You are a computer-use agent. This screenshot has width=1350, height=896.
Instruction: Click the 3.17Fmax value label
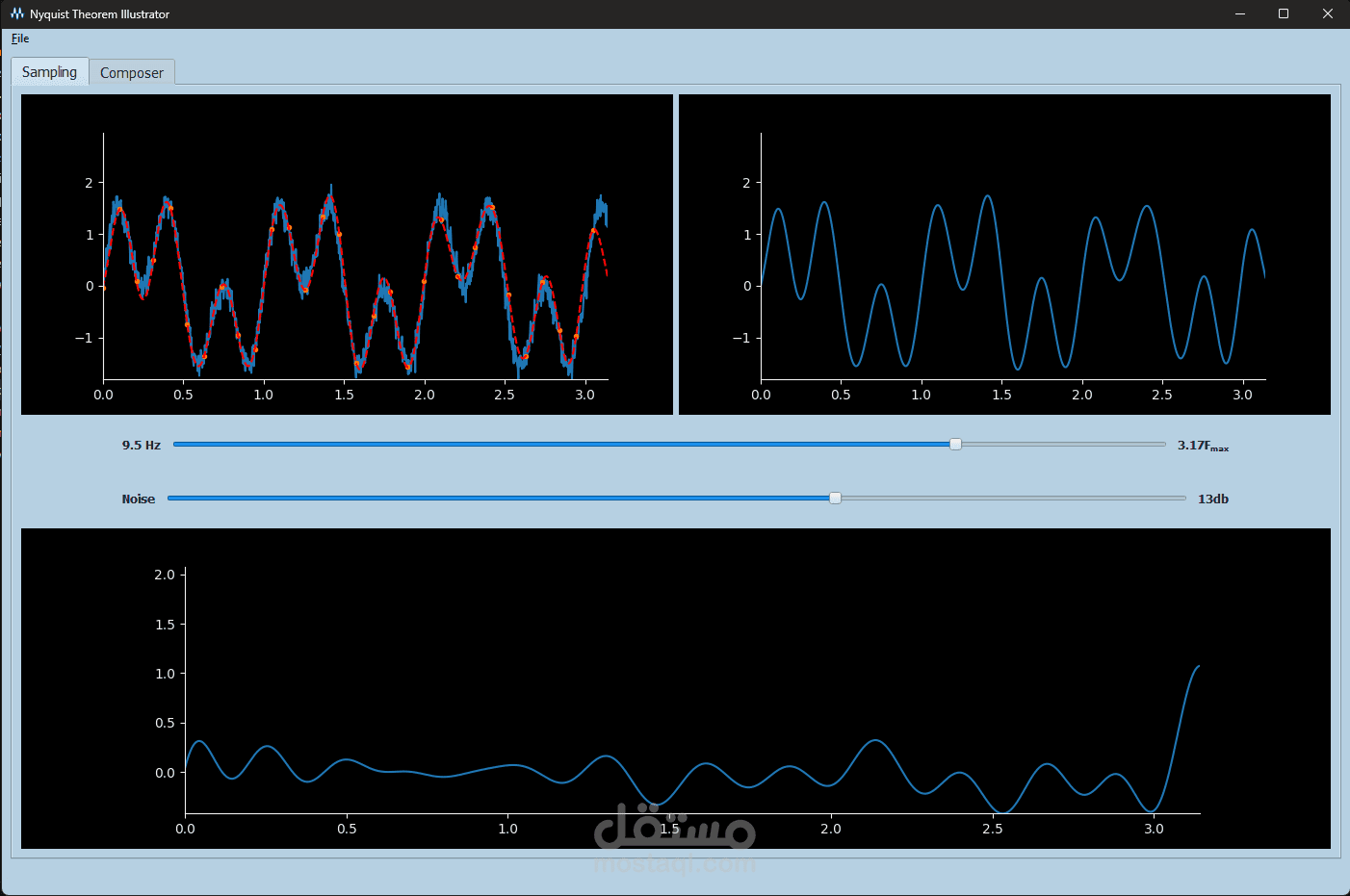pyautogui.click(x=1204, y=446)
